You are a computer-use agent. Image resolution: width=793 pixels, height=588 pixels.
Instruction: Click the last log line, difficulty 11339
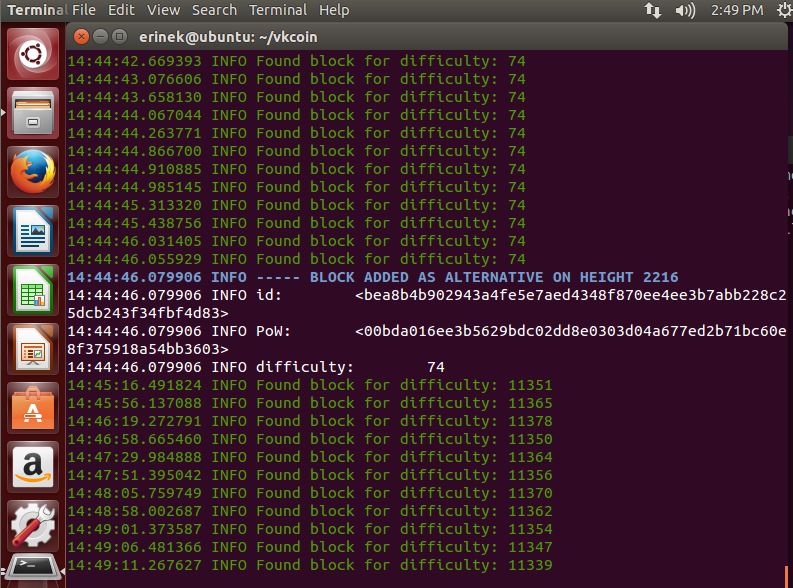pos(310,565)
